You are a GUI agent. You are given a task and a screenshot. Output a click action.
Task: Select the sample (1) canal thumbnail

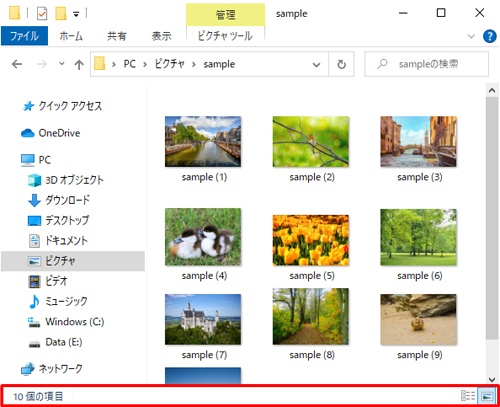tap(203, 141)
